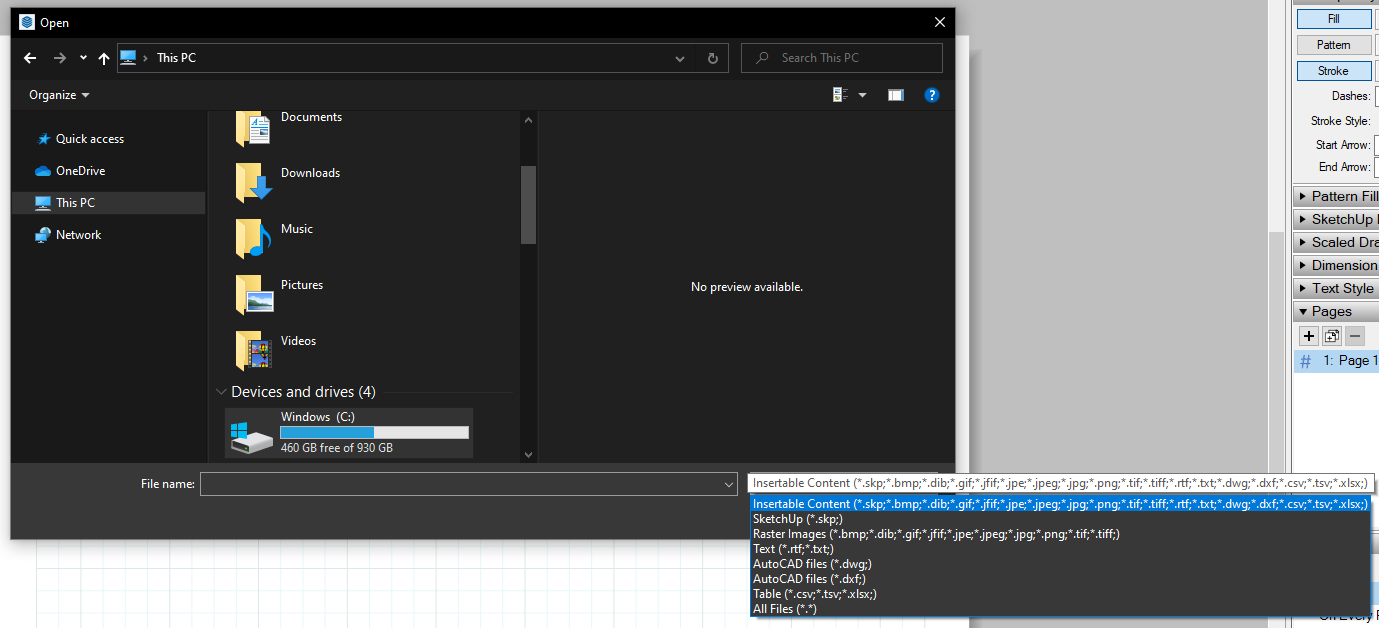Screen dimensions: 1379x628
Task: Toggle the Stroke option
Action: click(1334, 70)
